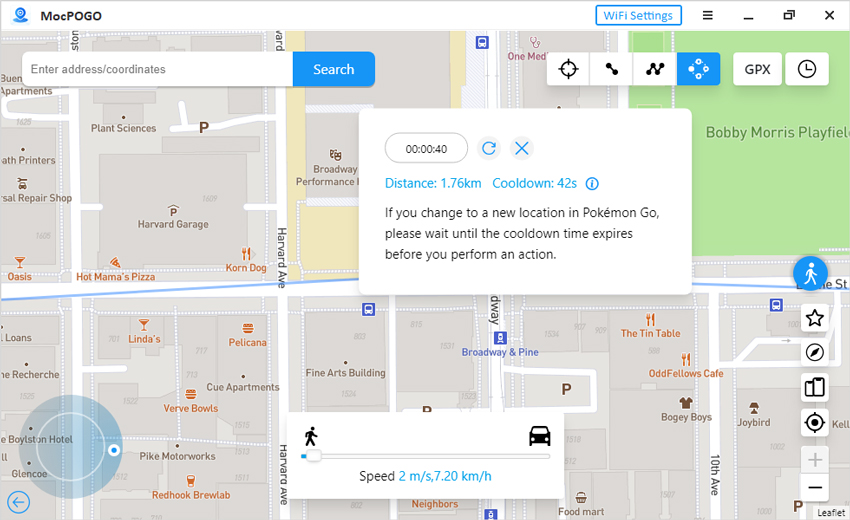
Task: Click the Broadway & Pine map label
Action: click(x=500, y=352)
